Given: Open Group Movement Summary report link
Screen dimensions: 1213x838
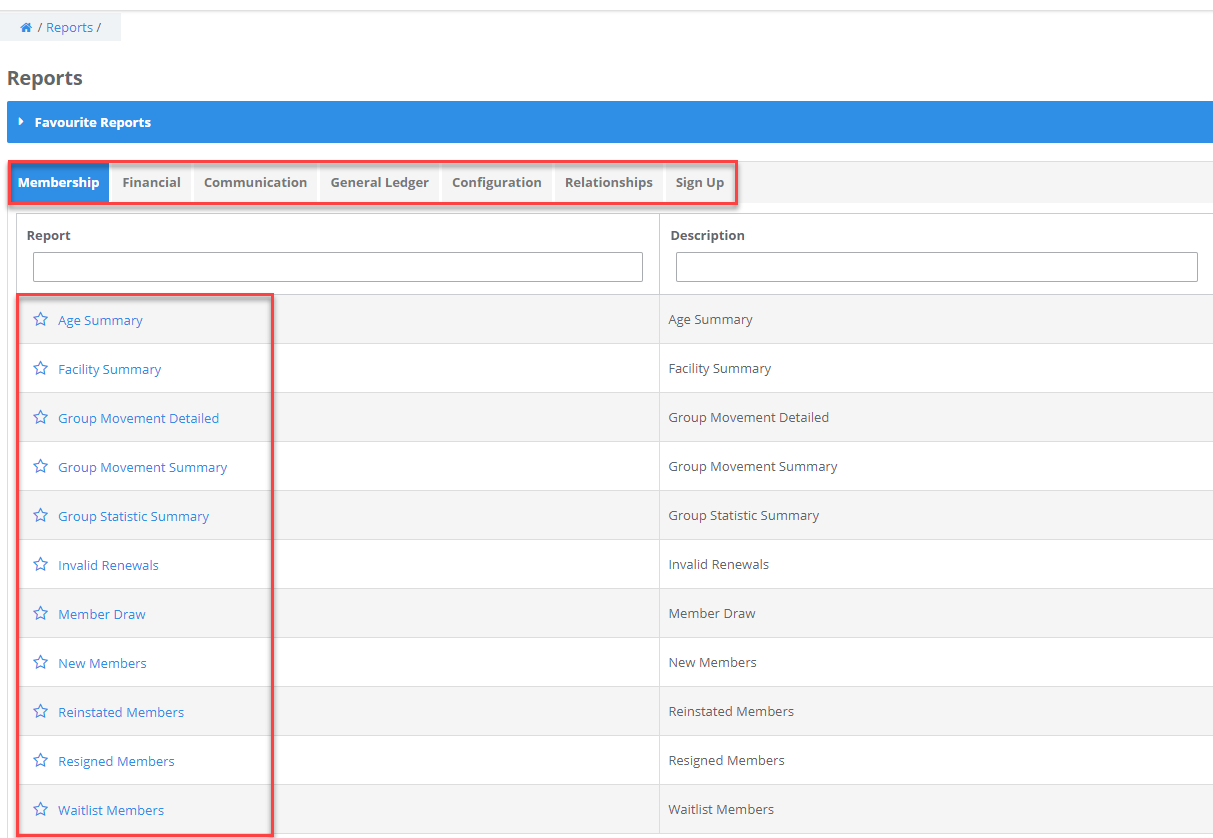Looking at the screenshot, I should click(x=143, y=467).
